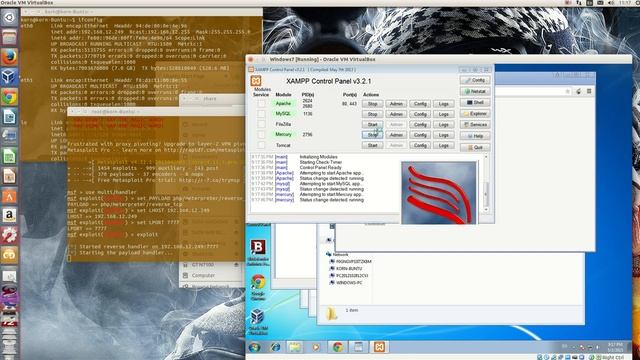Start the Tomcat module
Image resolution: width=640 pixels, height=360 pixels.
coord(372,145)
